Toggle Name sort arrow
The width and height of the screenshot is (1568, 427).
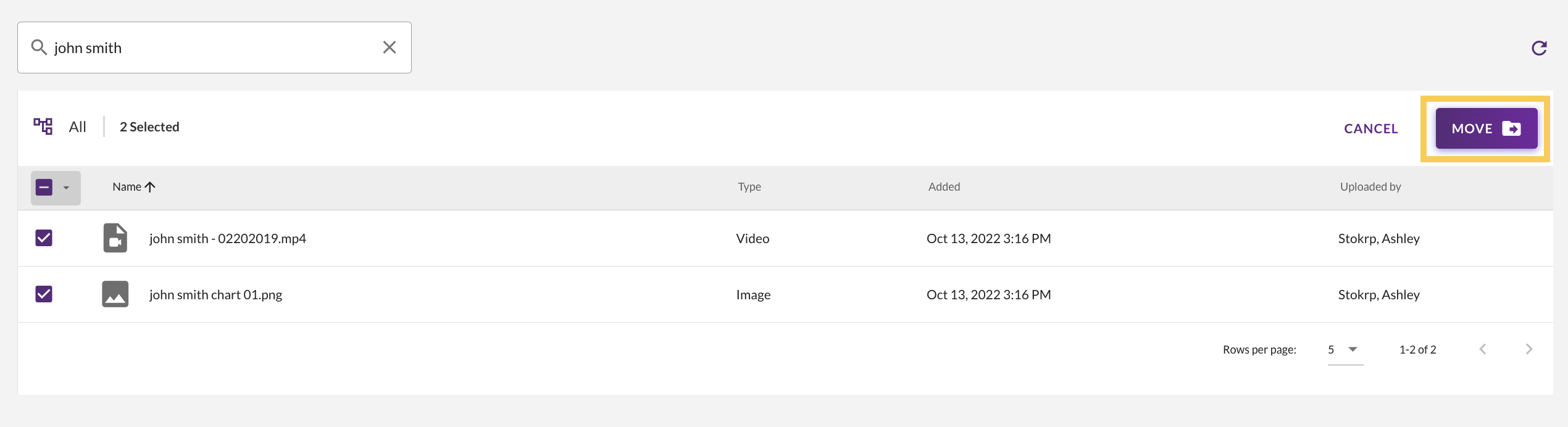150,187
